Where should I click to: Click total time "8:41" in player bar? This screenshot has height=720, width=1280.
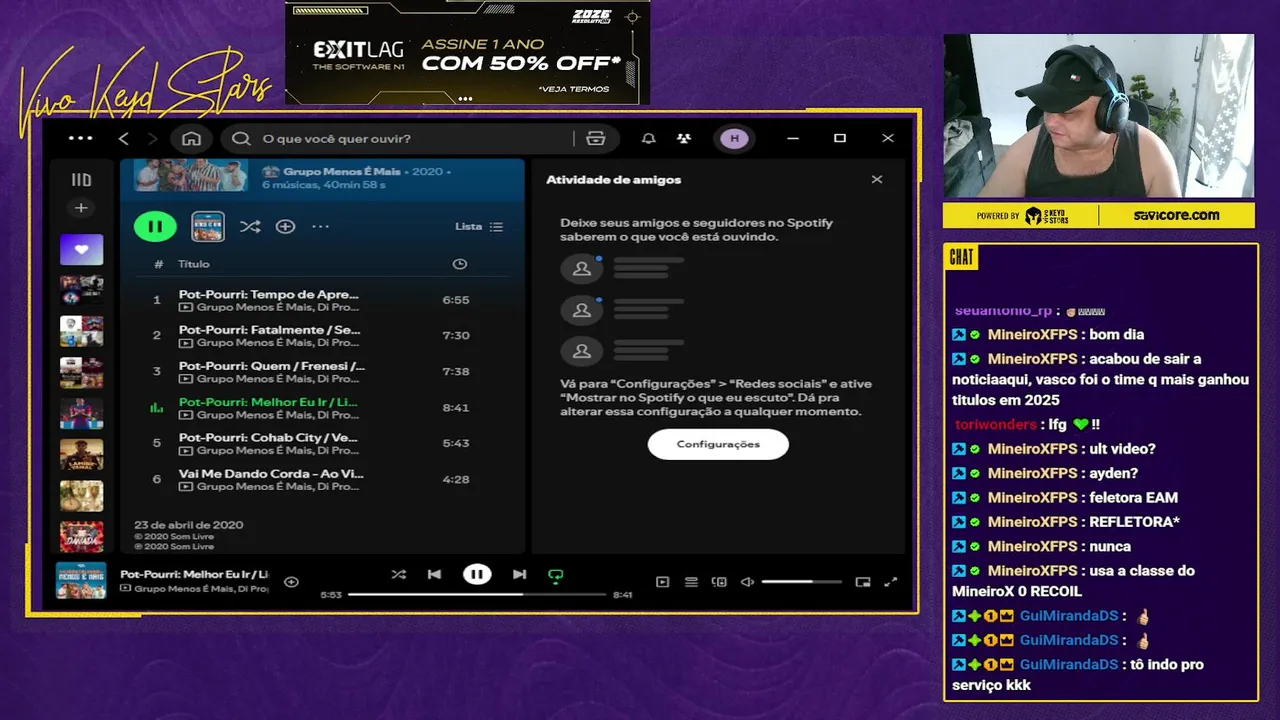click(622, 595)
